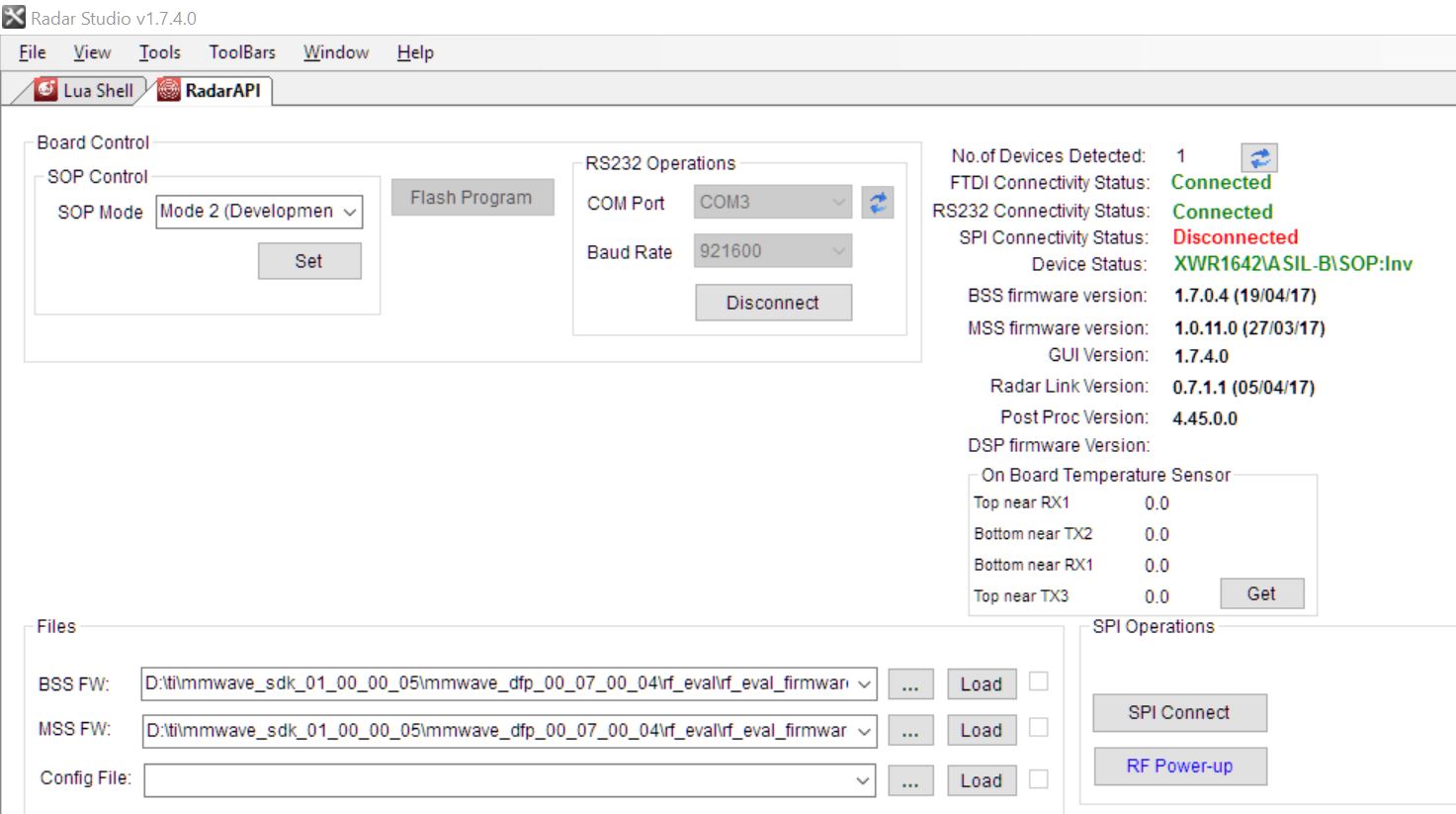Load the BSS firmware file

click(x=982, y=684)
